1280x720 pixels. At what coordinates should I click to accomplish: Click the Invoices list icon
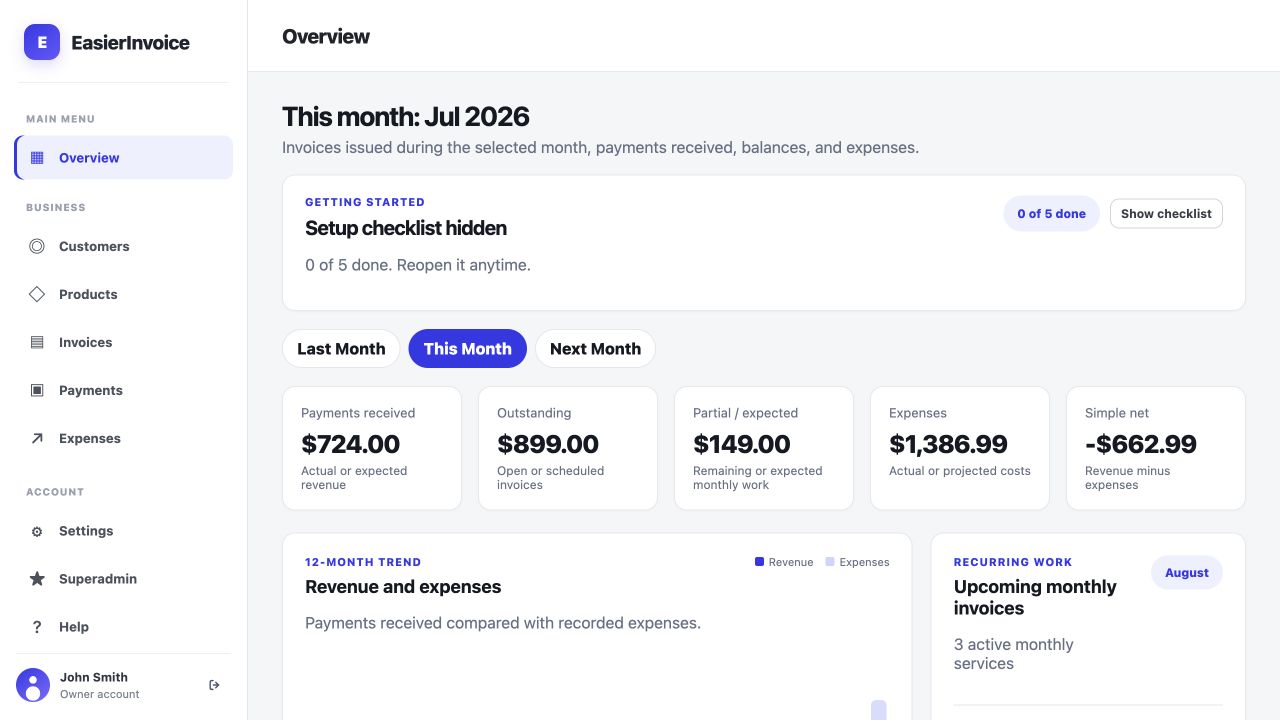pyautogui.click(x=37, y=342)
